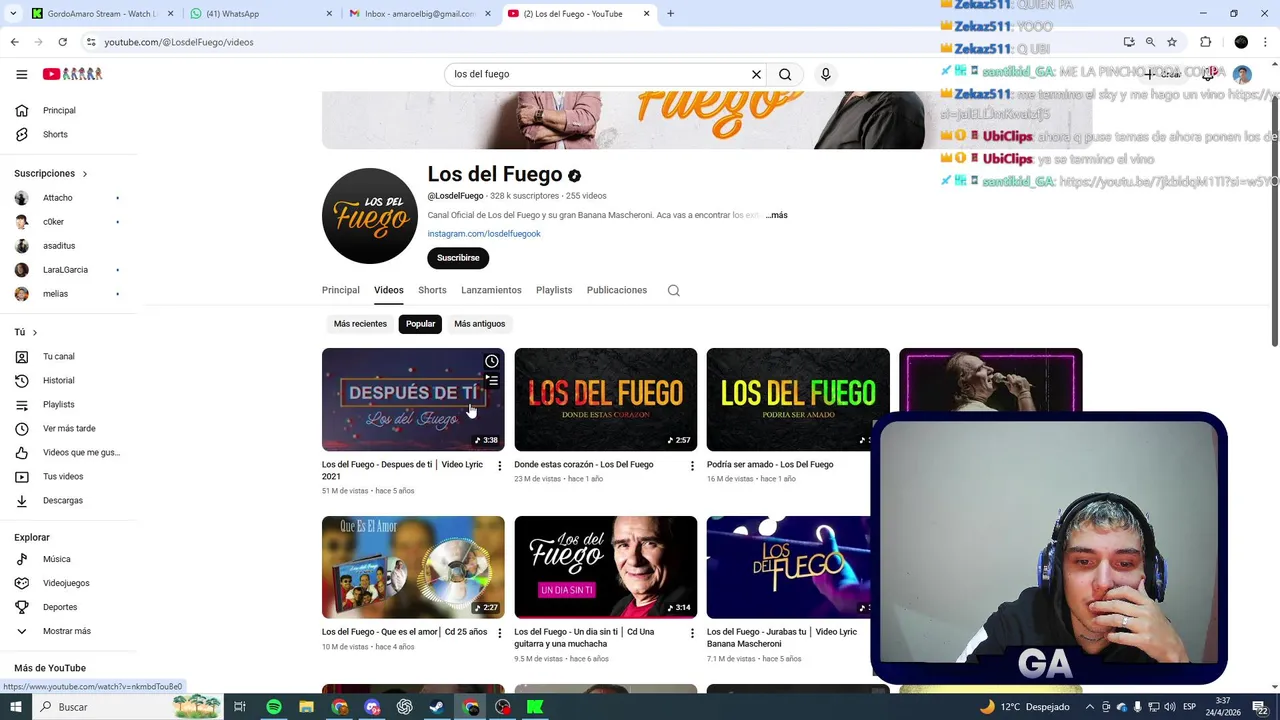The height and width of the screenshot is (720, 1280).
Task: Sort videos by Más recientes
Action: (360, 324)
